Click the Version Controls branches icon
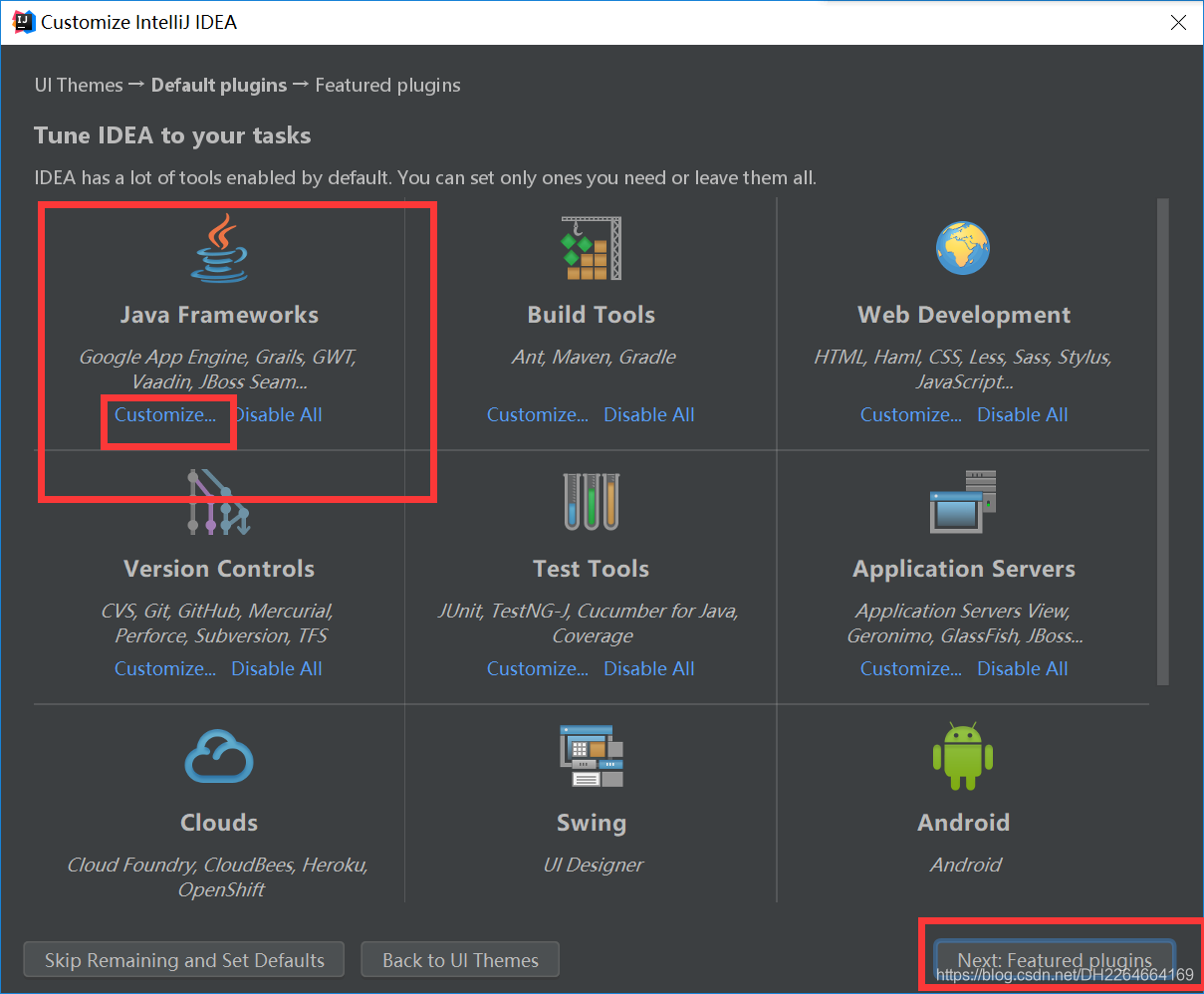The height and width of the screenshot is (994, 1204). pos(219,502)
